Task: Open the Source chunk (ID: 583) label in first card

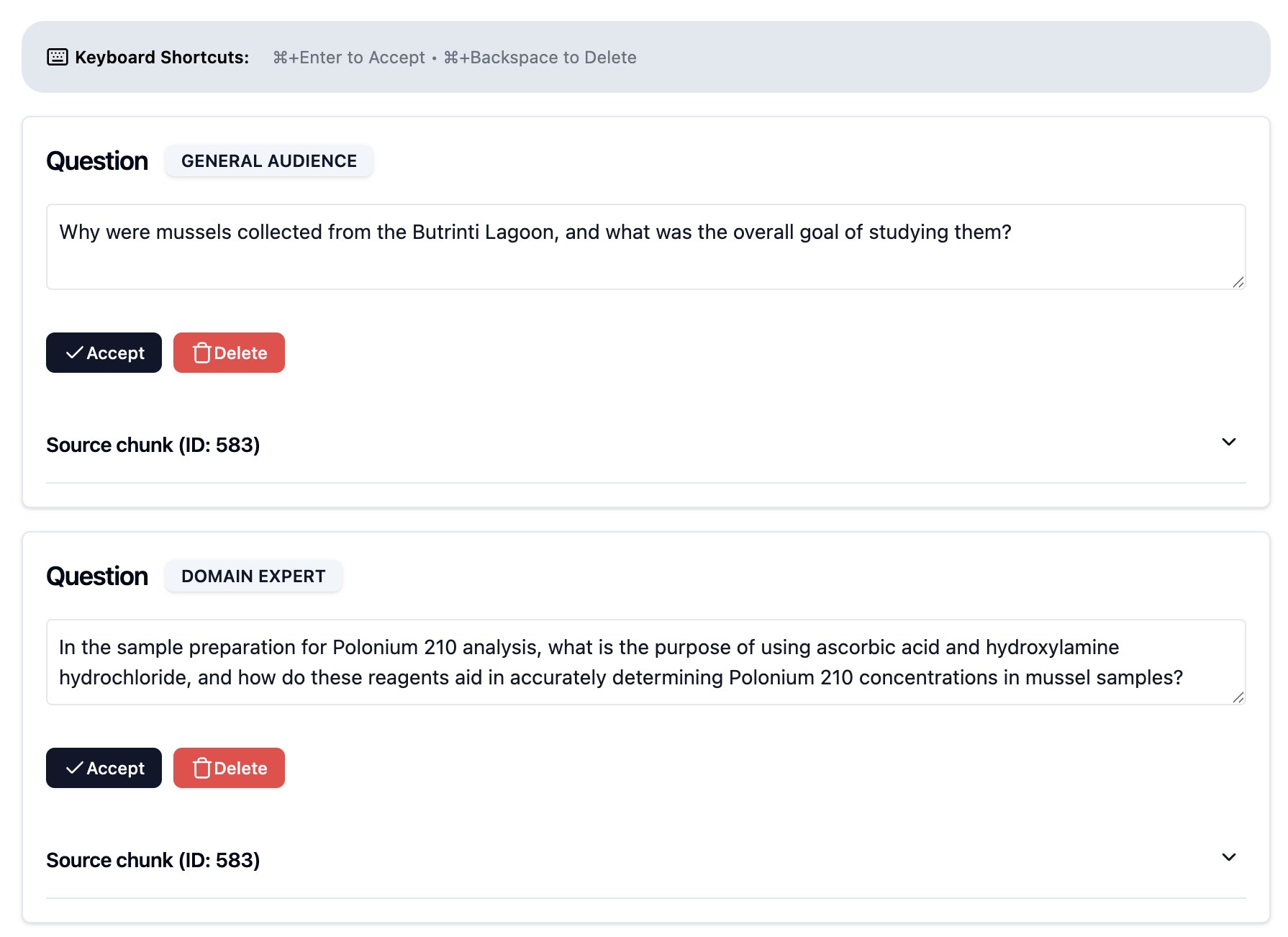Action: pyautogui.click(x=153, y=445)
